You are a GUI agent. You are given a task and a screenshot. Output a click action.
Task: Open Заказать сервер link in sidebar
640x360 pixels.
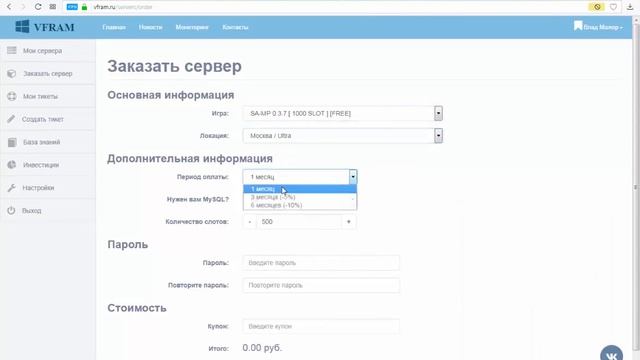tap(48, 74)
